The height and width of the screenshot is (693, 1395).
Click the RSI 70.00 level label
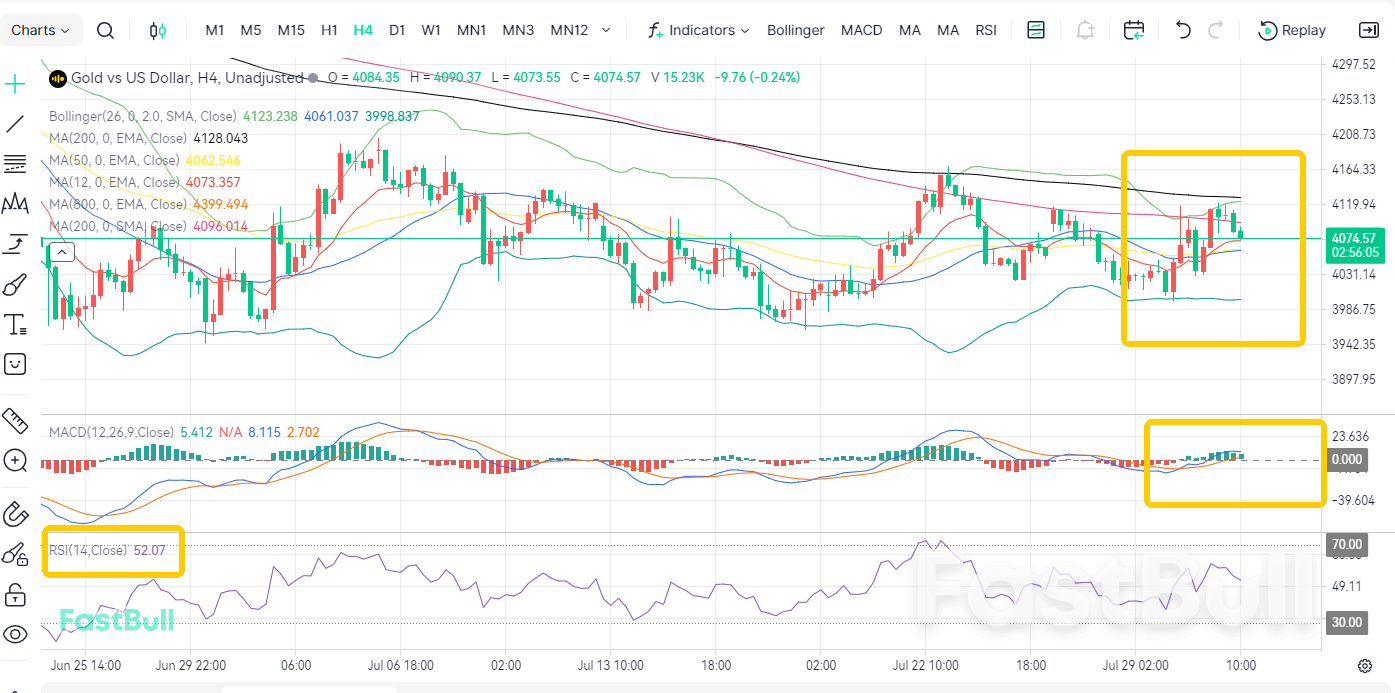pyautogui.click(x=1346, y=545)
